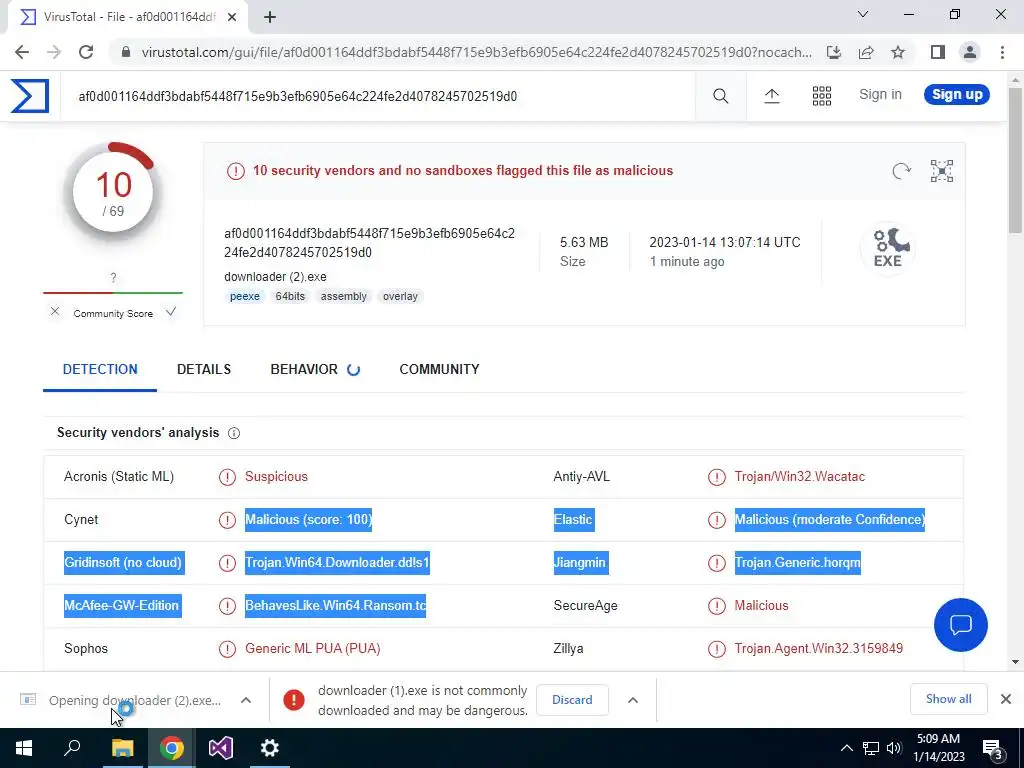Screen dimensions: 1024x768
Task: Click the share page icon
Action: pyautogui.click(x=866, y=52)
